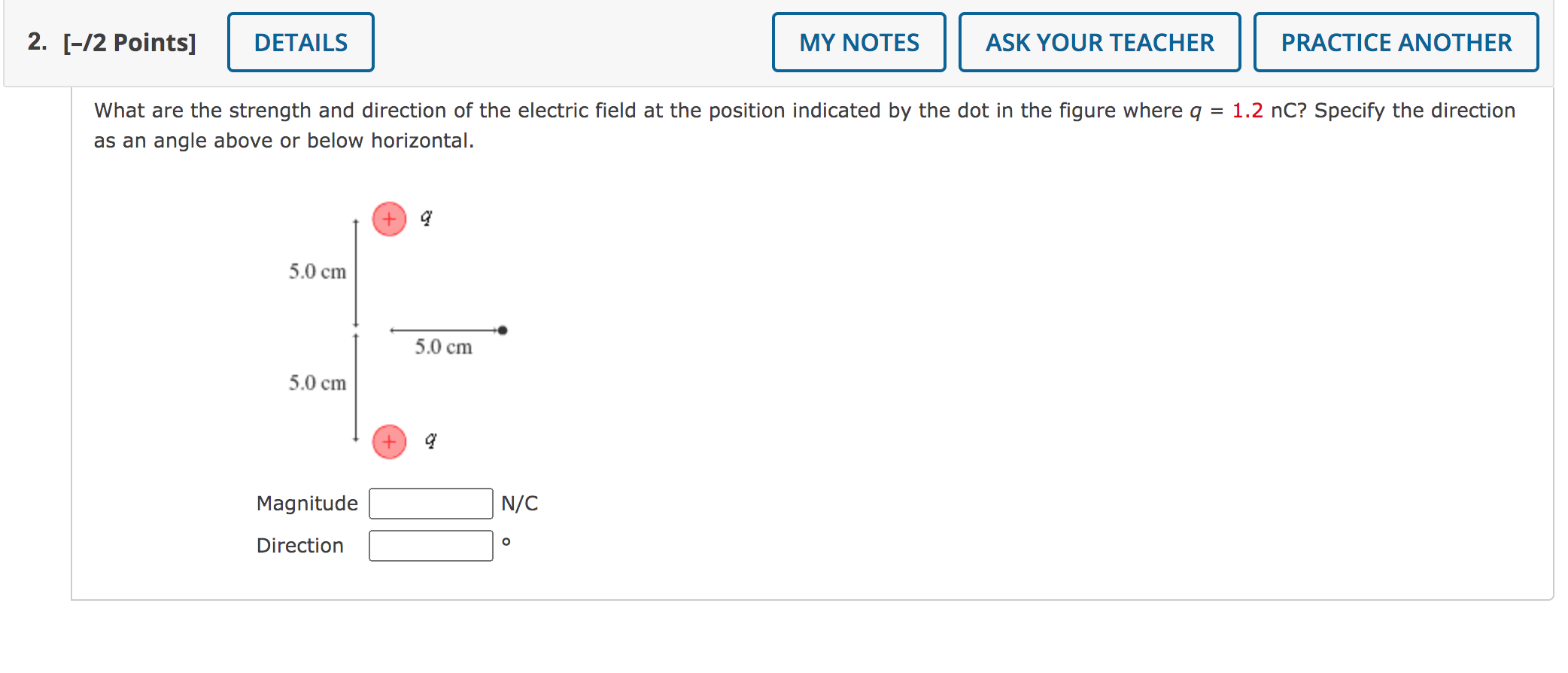Click ASK YOUR TEACHER
1568x673 pixels.
click(x=1099, y=42)
